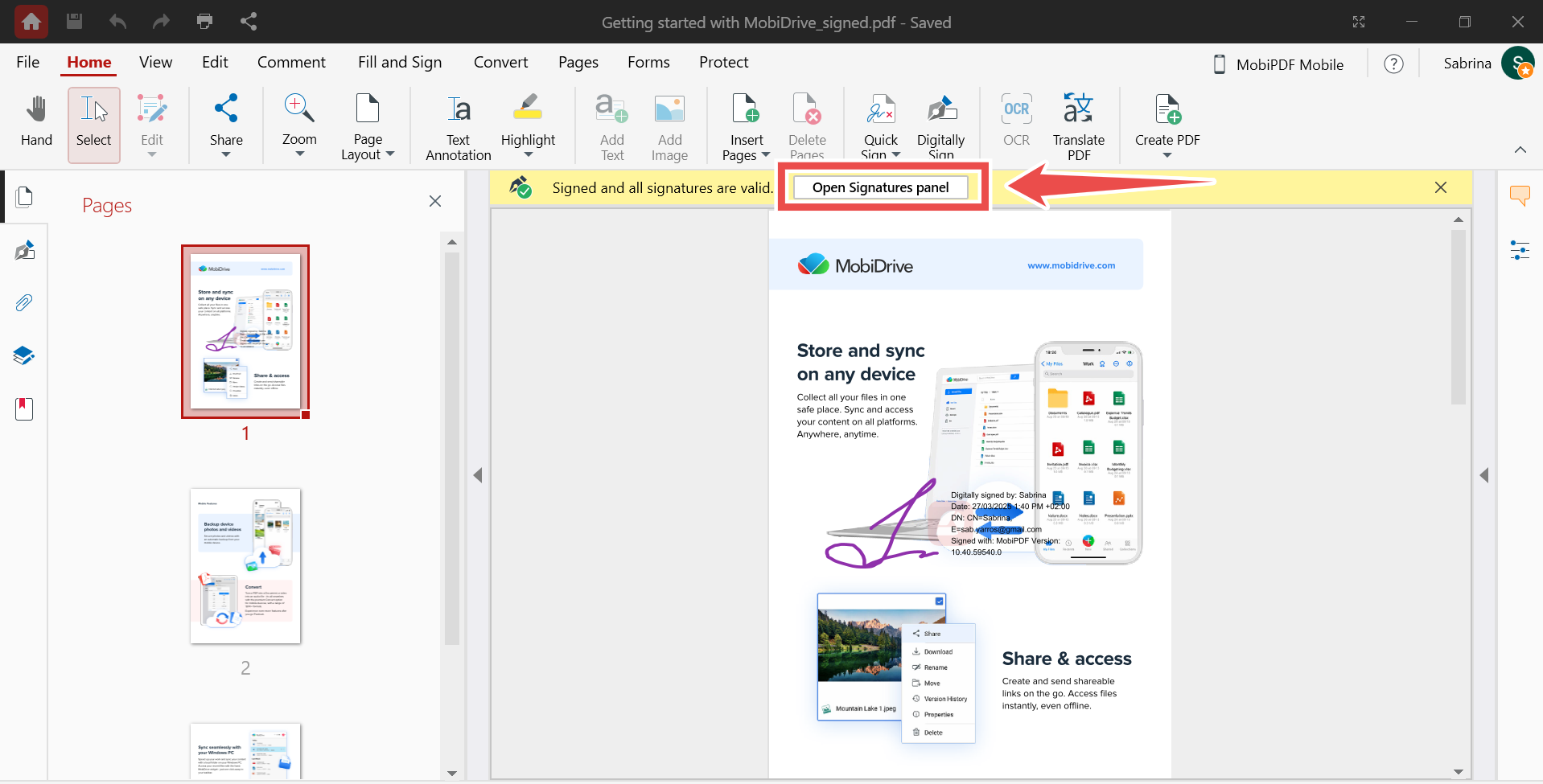1543x784 pixels.
Task: Open the Forms tab
Action: (x=648, y=62)
